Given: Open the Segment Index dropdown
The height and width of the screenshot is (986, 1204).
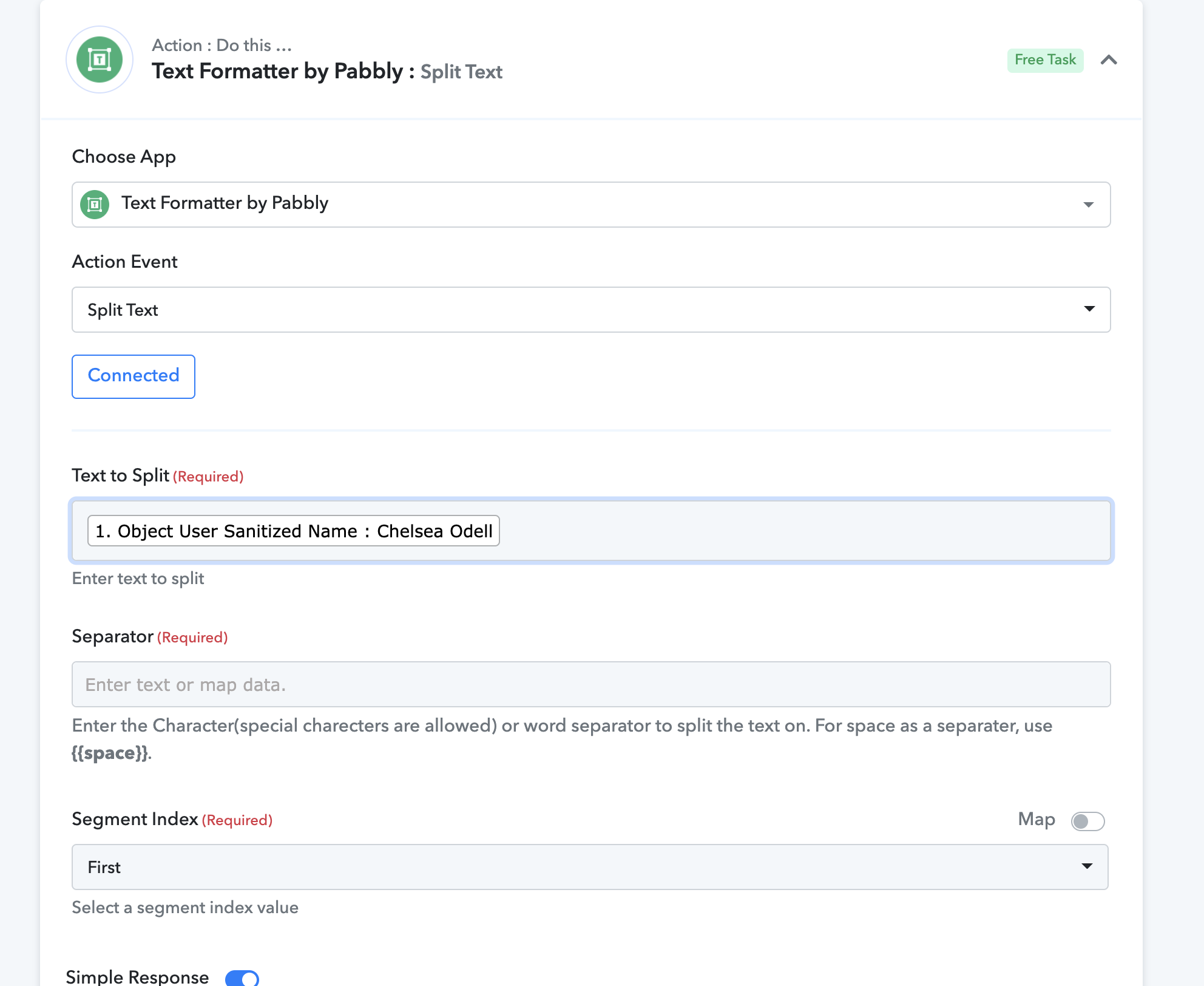Looking at the screenshot, I should click(x=590, y=867).
